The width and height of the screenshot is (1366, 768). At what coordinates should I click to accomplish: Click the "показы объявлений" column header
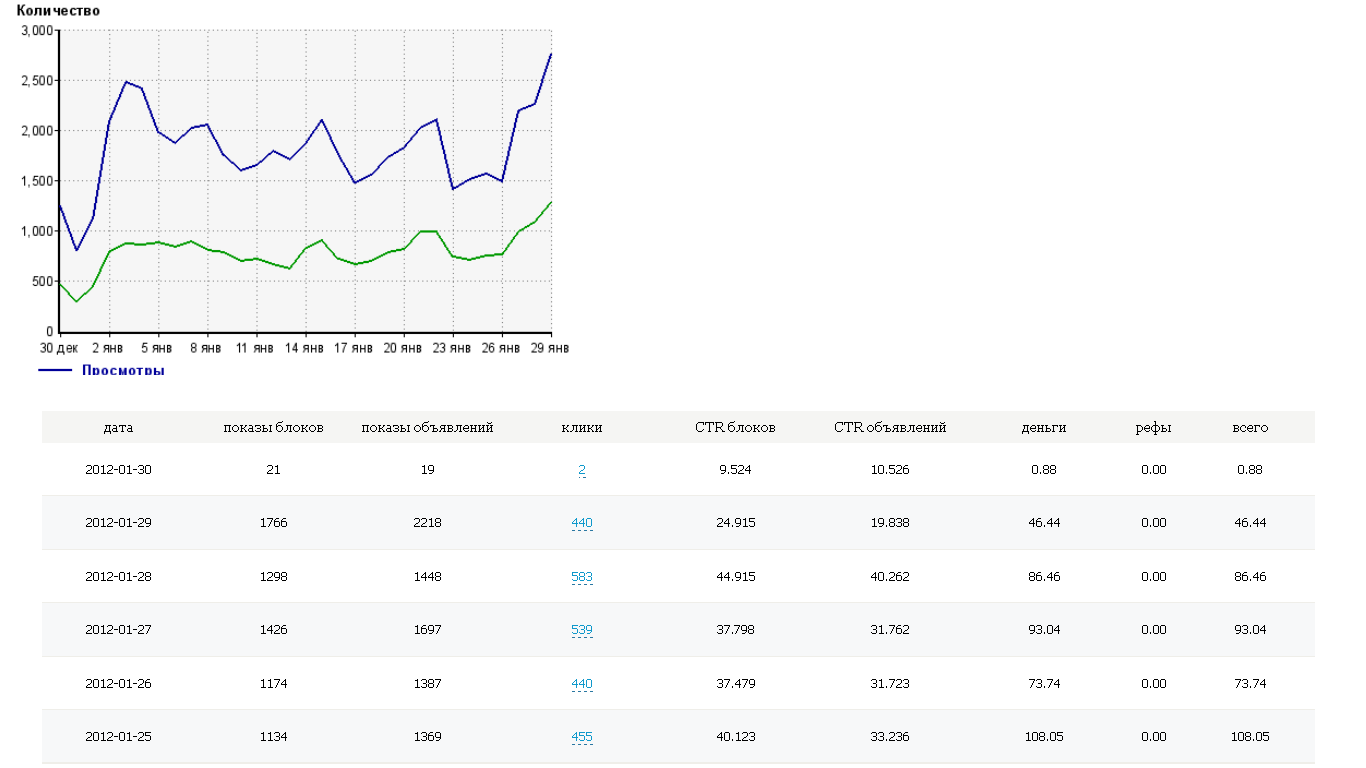[427, 427]
